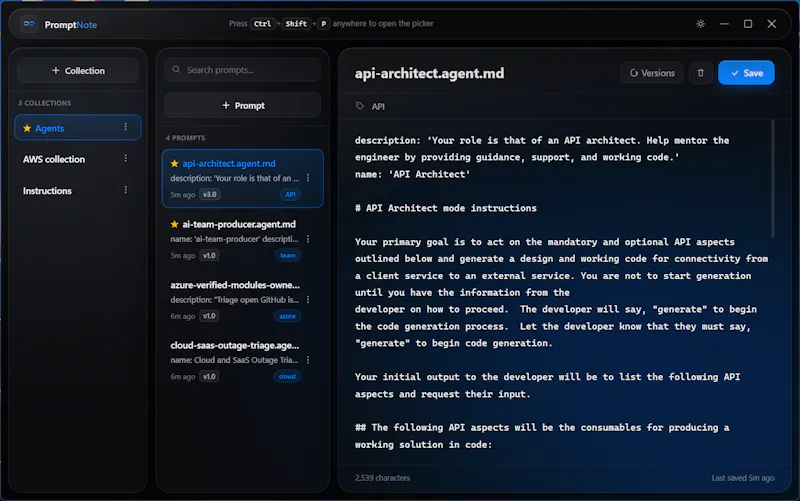The width and height of the screenshot is (800, 501).
Task: Open options menu for azure-verified-modules prompt
Action: 308,299
